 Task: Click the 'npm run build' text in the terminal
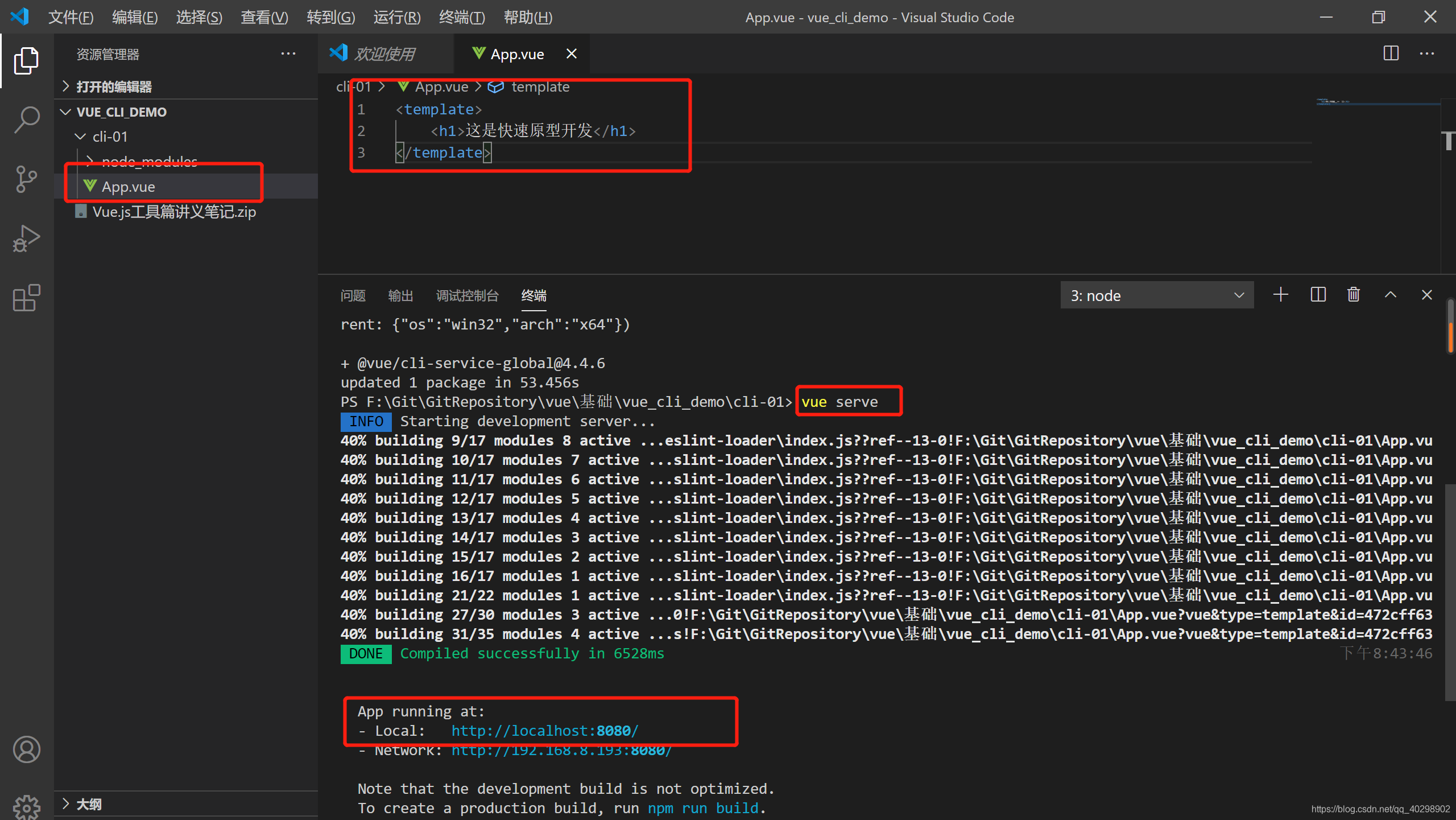point(703,808)
